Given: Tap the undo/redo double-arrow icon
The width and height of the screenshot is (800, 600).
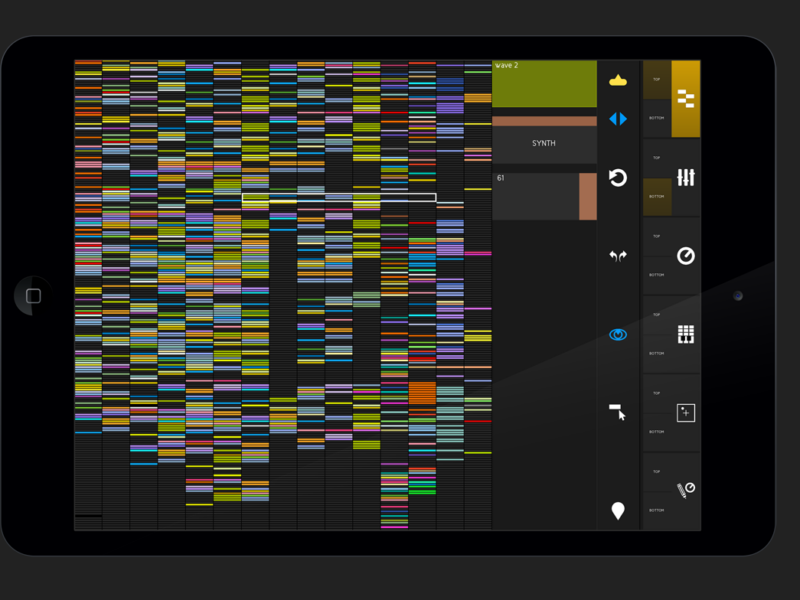Looking at the screenshot, I should 618,256.
